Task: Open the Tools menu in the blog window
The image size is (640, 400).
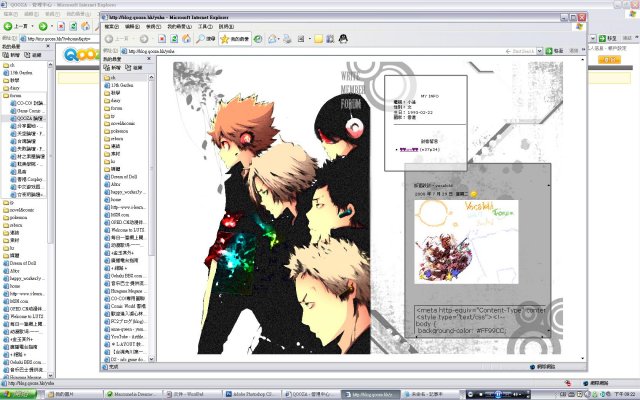Action: coord(205,27)
